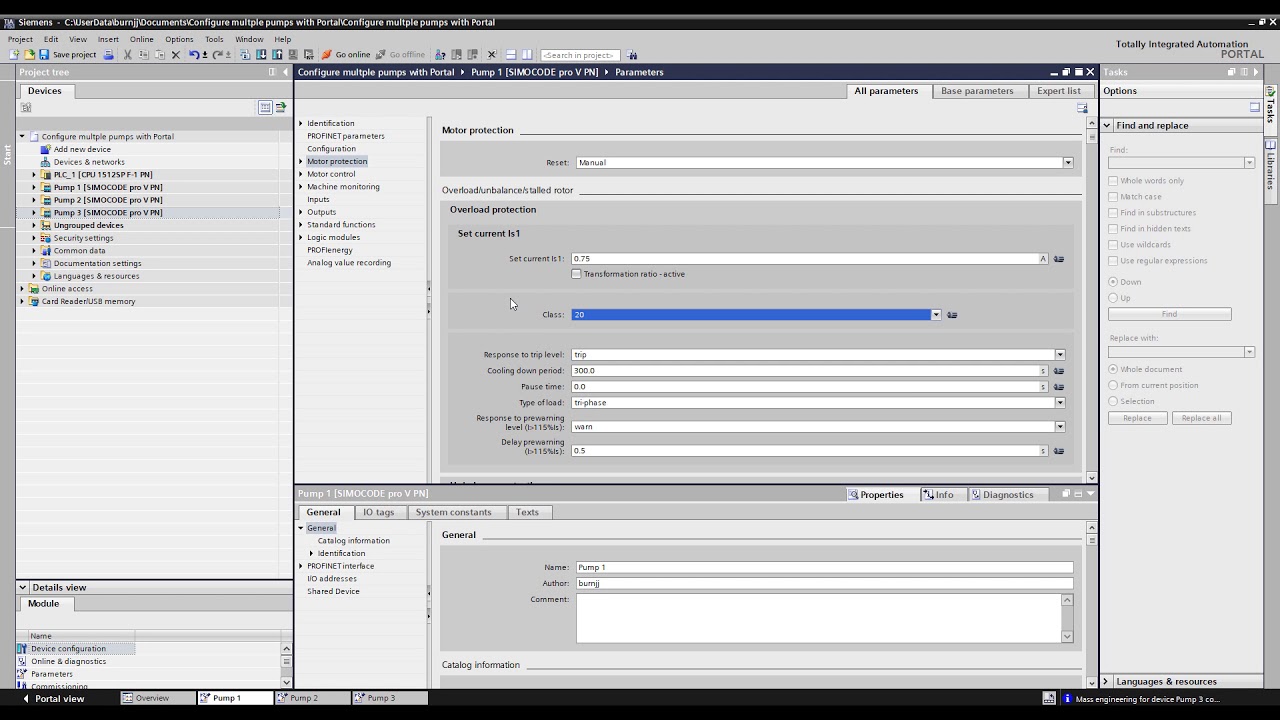The image size is (1280, 720).
Task: Click parameter area vertical scrollbar down arrow
Action: [1091, 478]
